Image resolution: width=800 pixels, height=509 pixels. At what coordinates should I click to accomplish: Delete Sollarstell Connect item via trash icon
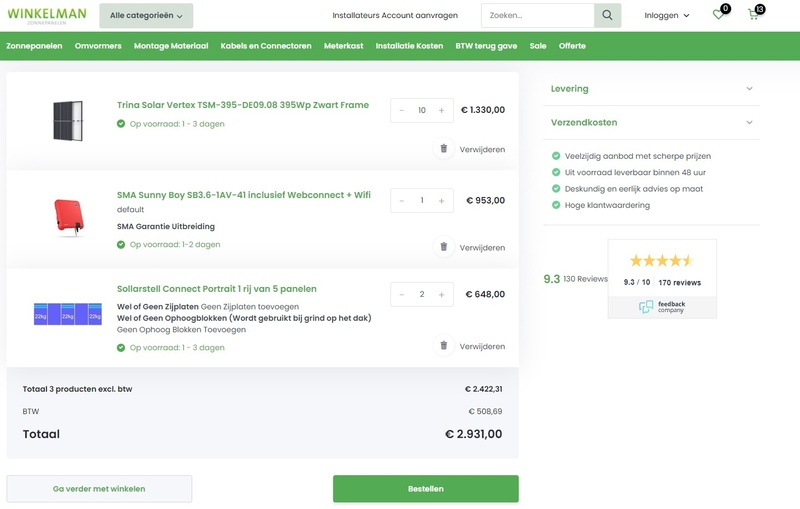click(x=444, y=346)
